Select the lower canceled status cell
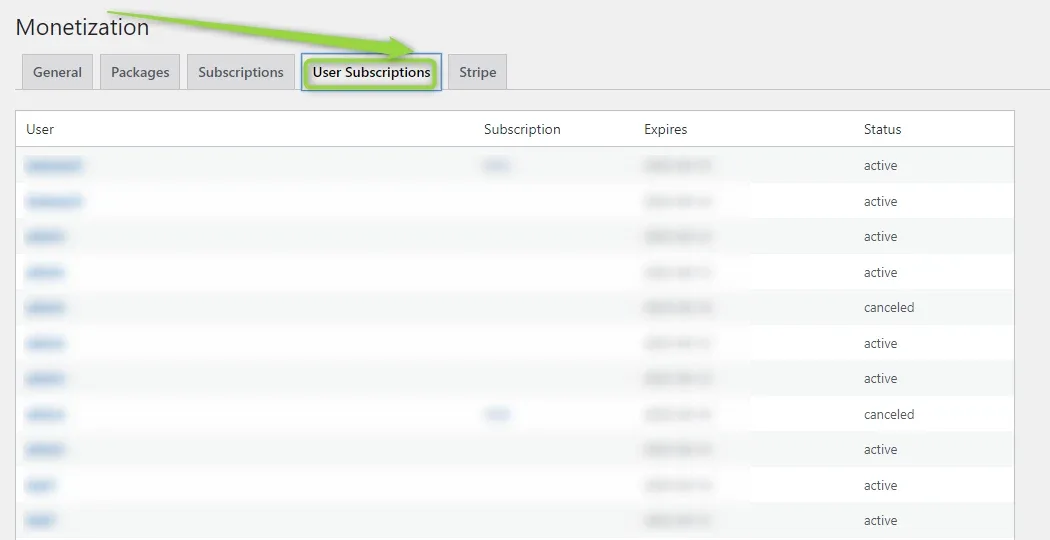 point(889,415)
